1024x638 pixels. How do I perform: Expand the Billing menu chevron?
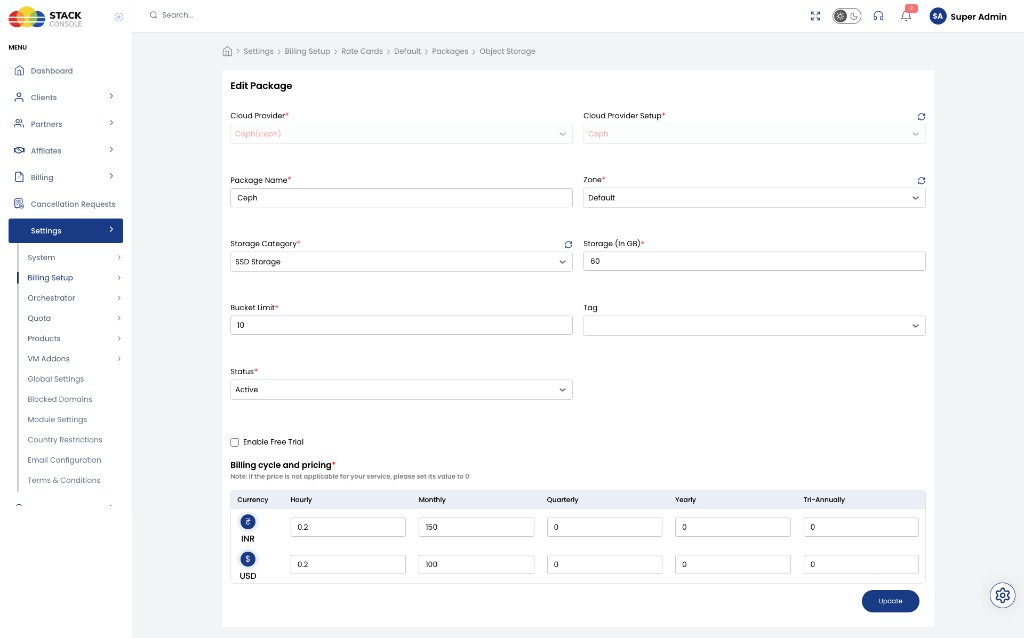(x=111, y=176)
